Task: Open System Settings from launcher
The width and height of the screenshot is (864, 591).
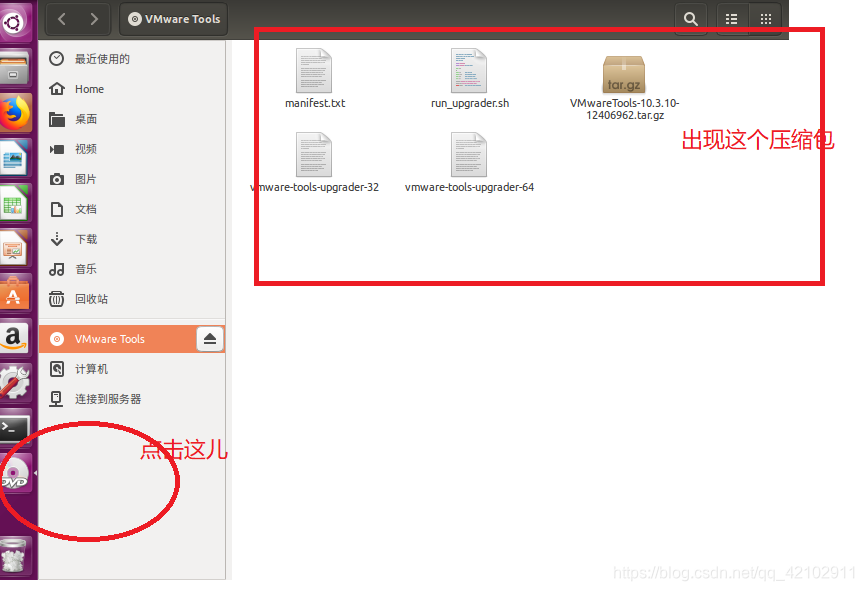Action: coord(15,382)
